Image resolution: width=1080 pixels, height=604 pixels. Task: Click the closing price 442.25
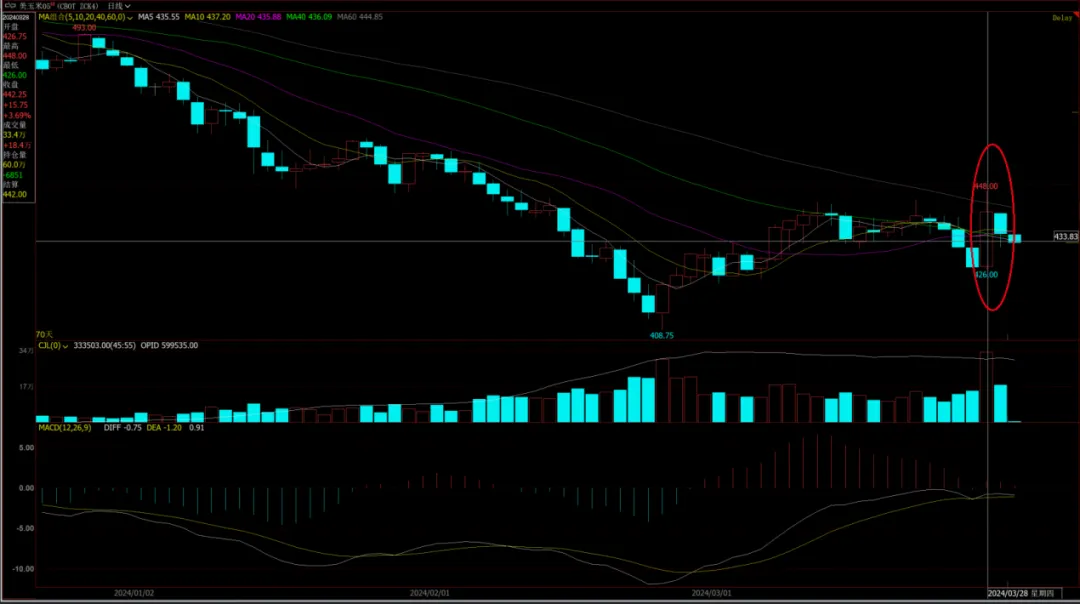click(14, 94)
